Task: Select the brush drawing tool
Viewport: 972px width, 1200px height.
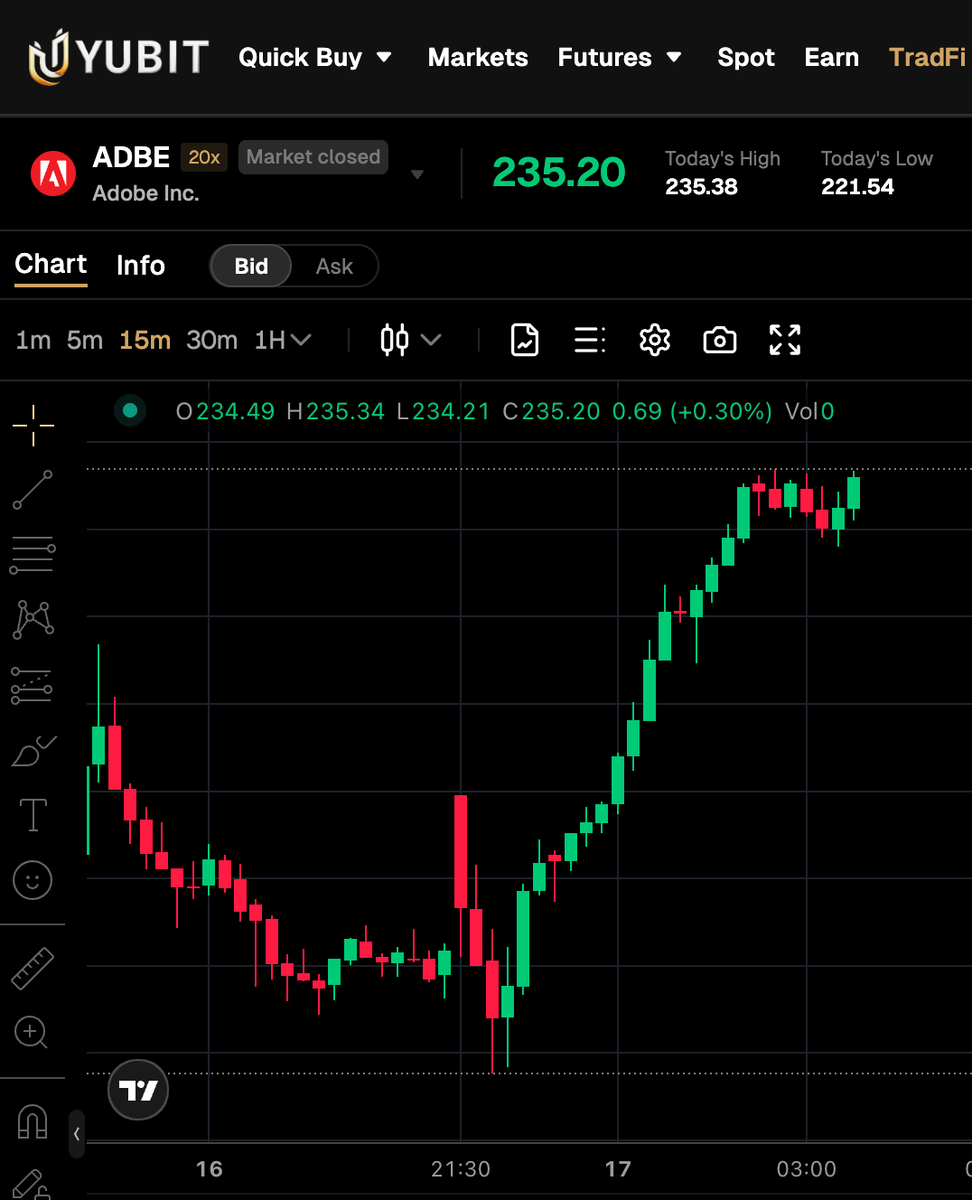Action: [33, 751]
